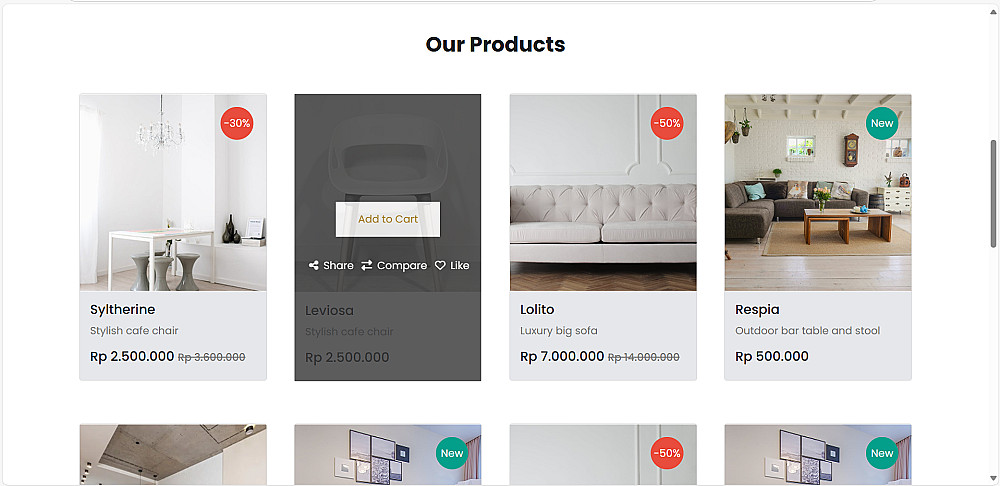
Task: Click the compare arrows icon on Leviosa
Action: (367, 266)
